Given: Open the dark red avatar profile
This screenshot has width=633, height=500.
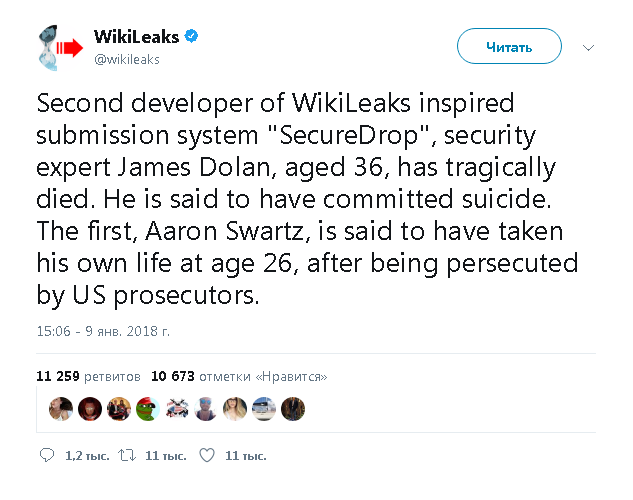Looking at the screenshot, I should click(x=90, y=409).
